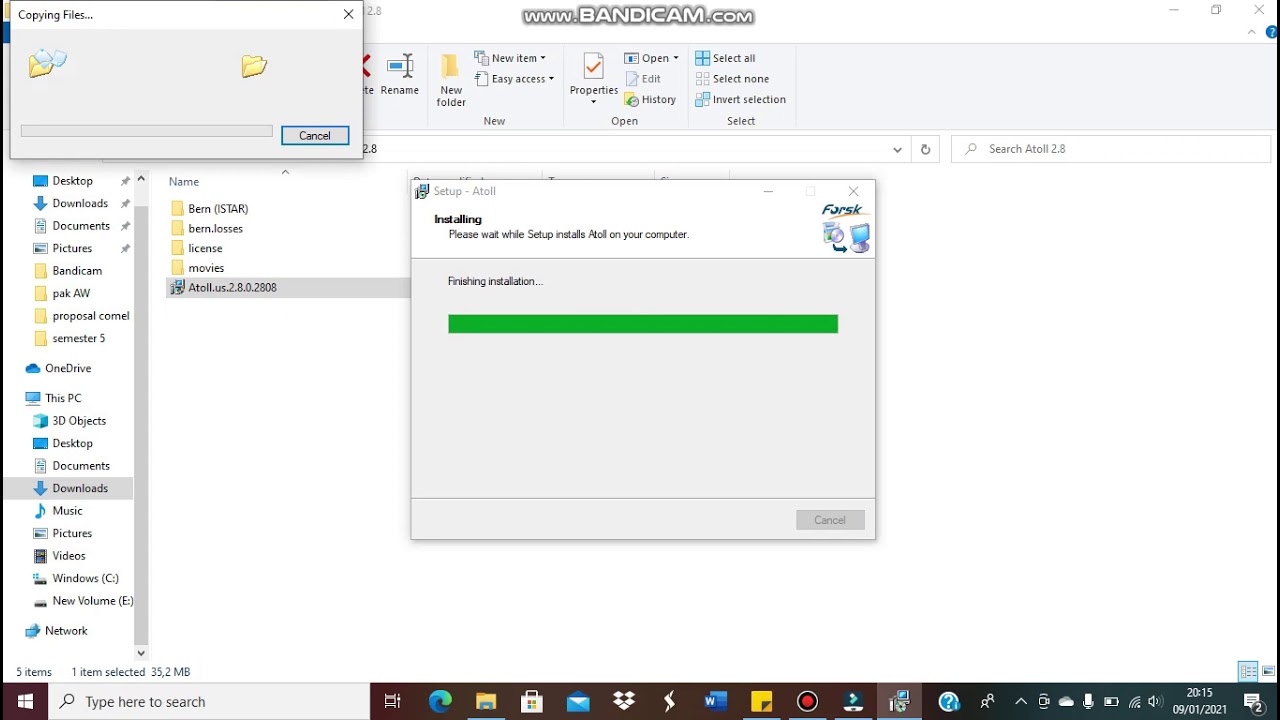Switch to the Atoll setup taskbar icon
Viewport: 1280px width, 720px height.
(899, 701)
